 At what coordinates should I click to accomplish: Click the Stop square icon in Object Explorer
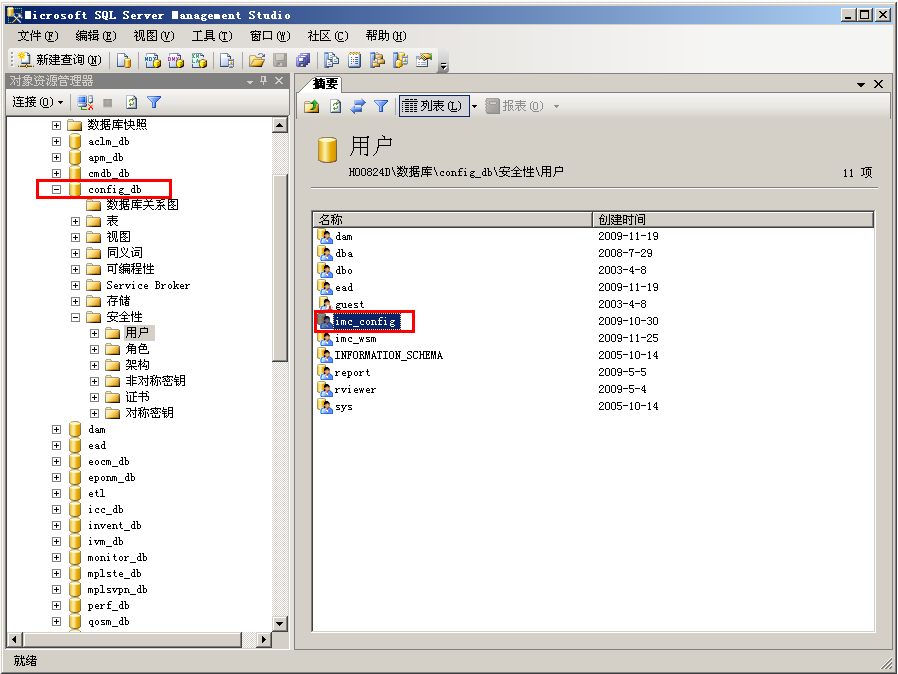pyautogui.click(x=108, y=103)
